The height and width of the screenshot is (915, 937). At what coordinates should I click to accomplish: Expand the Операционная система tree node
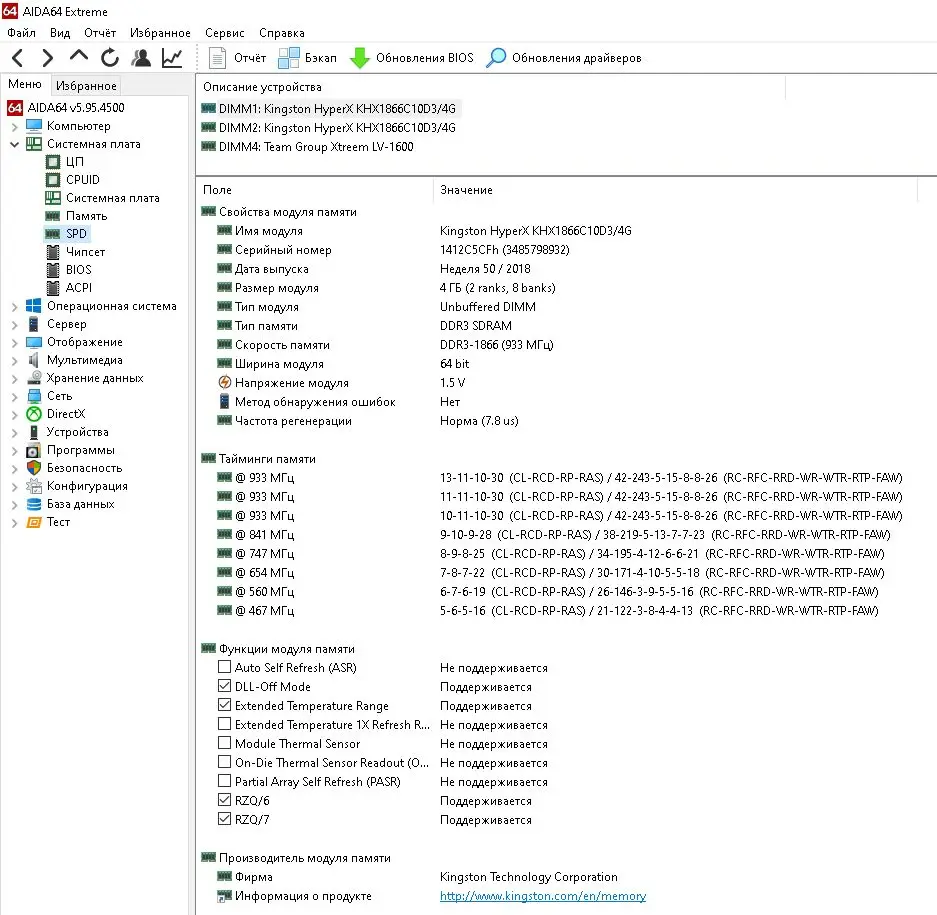(x=14, y=307)
